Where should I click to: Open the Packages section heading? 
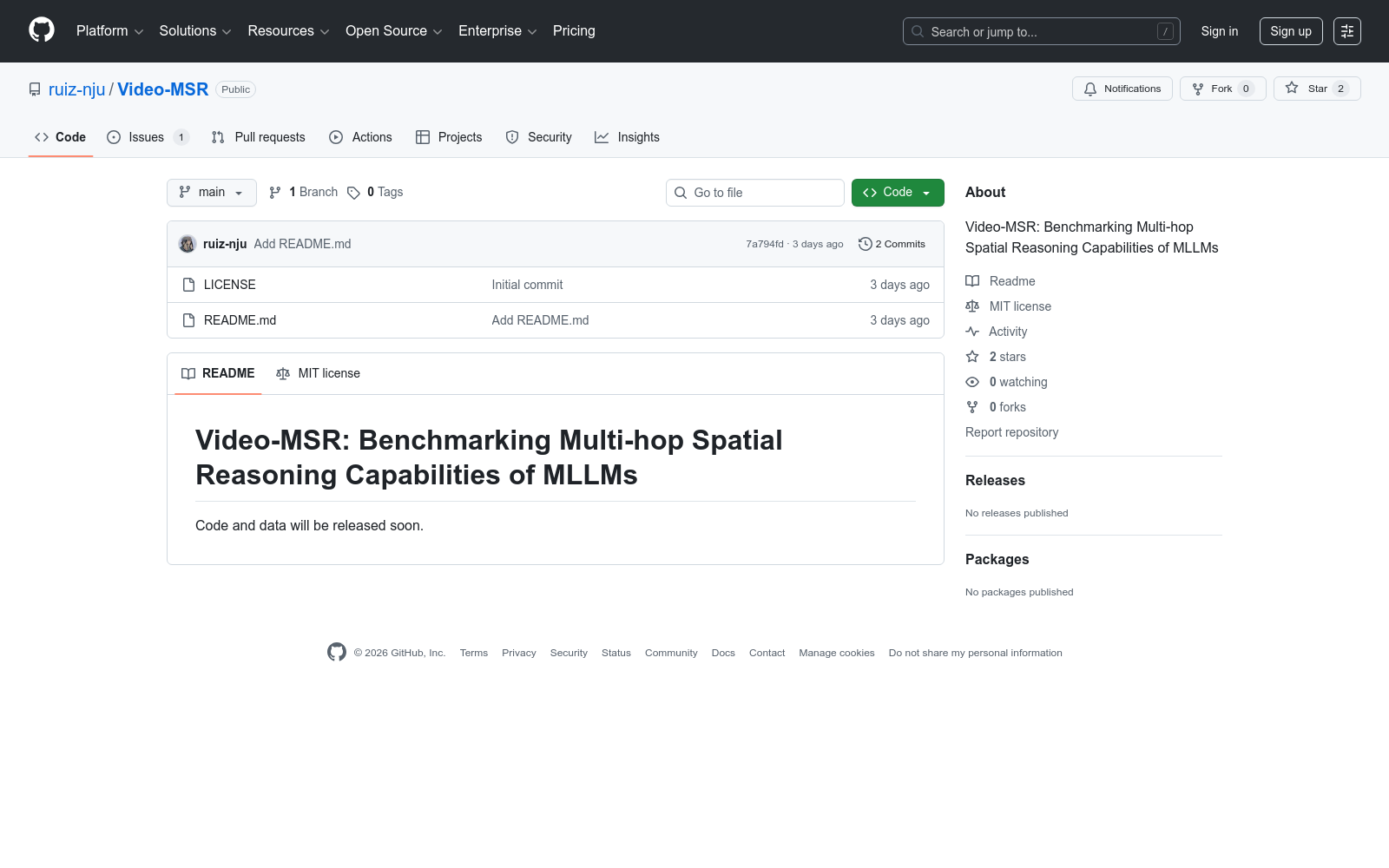[997, 559]
